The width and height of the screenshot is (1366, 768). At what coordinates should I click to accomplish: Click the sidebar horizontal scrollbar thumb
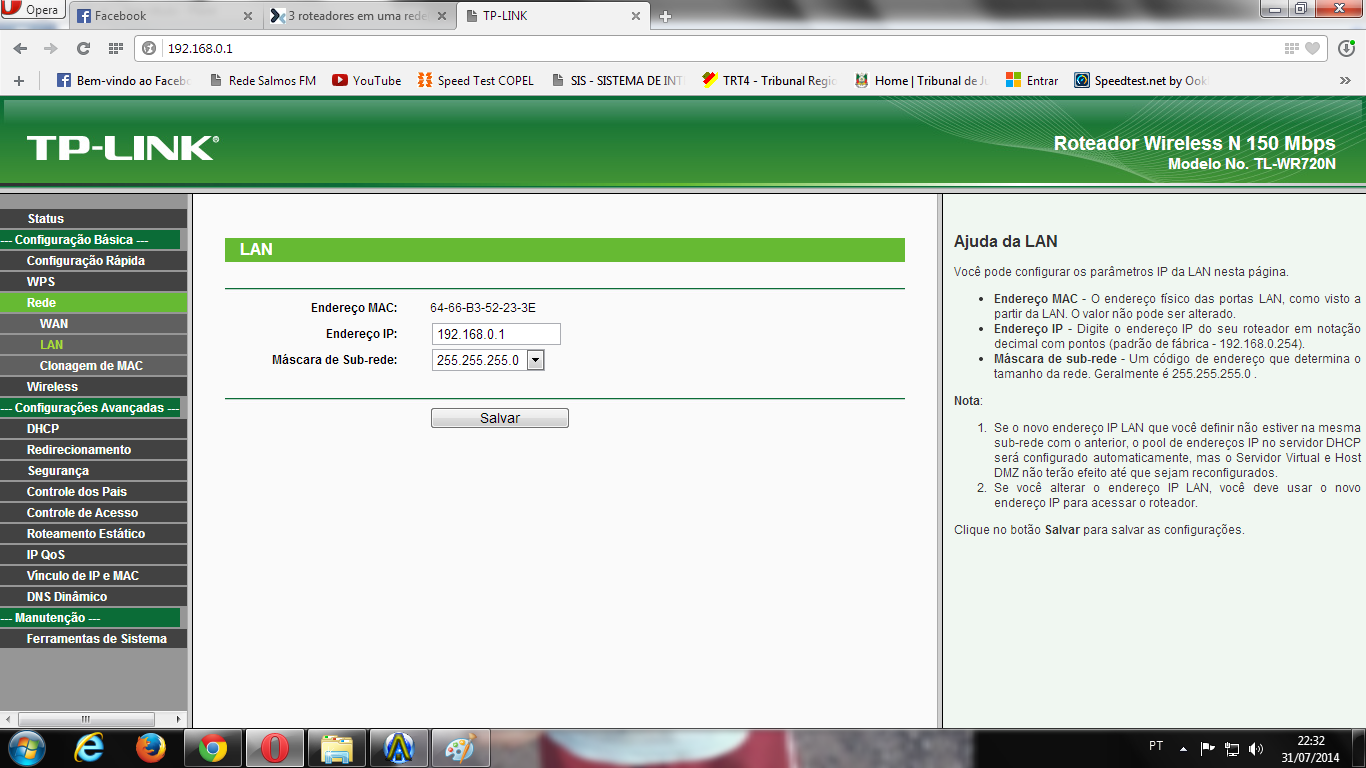[86, 718]
